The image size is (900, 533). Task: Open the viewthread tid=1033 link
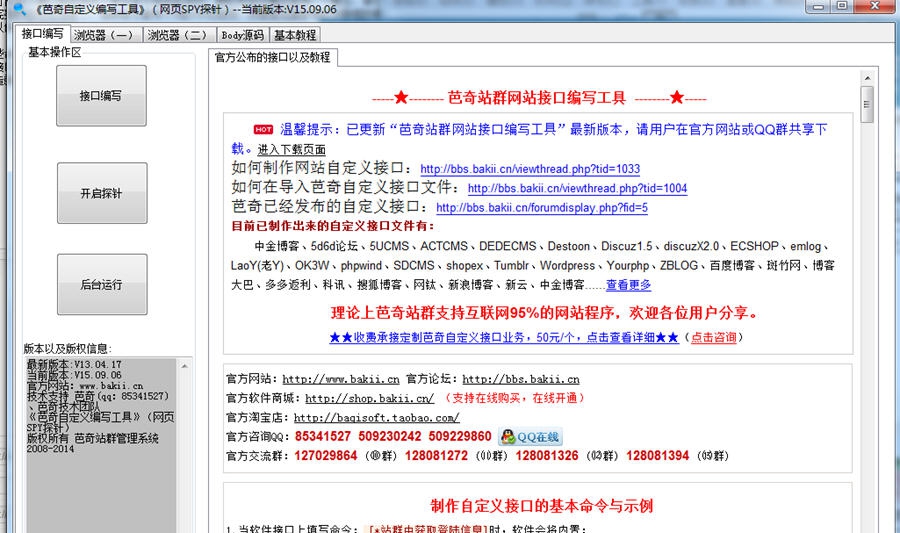(530, 169)
